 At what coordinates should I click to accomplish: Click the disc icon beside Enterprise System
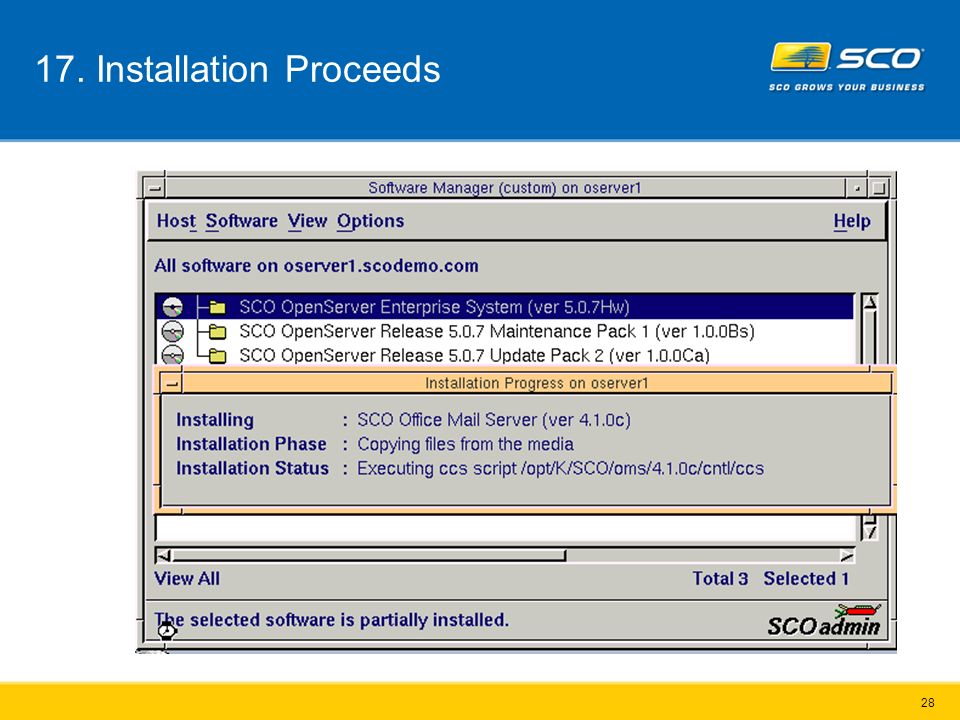(173, 307)
